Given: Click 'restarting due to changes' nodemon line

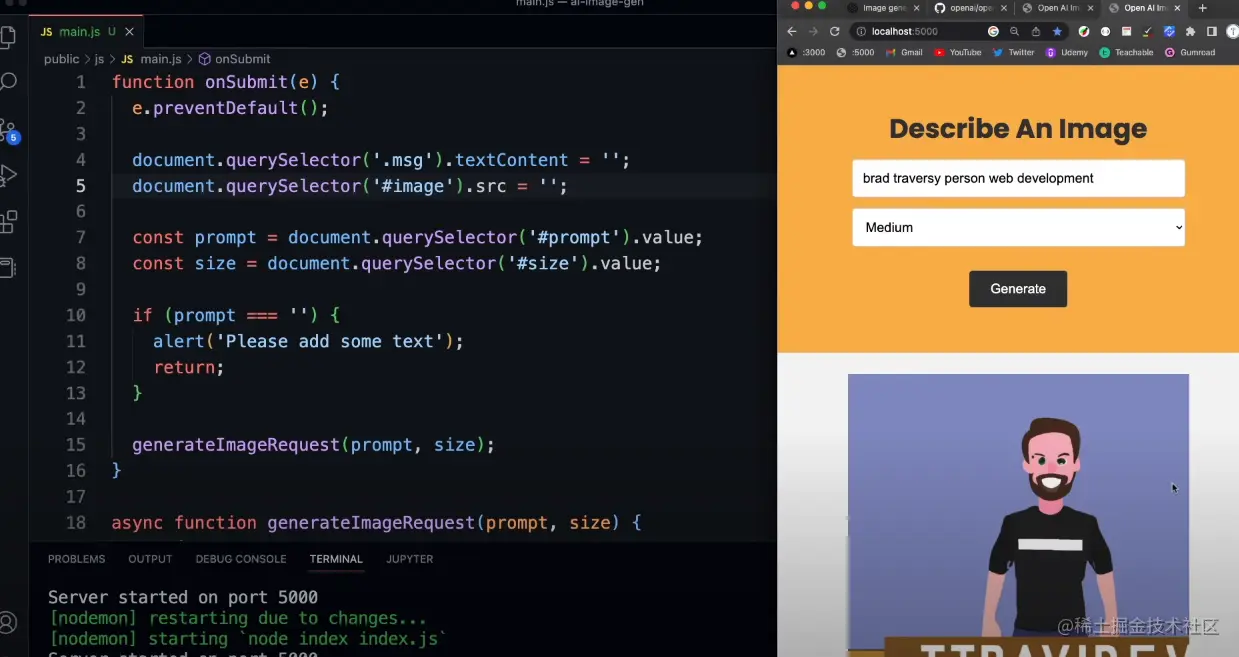Looking at the screenshot, I should pyautogui.click(x=238, y=618).
